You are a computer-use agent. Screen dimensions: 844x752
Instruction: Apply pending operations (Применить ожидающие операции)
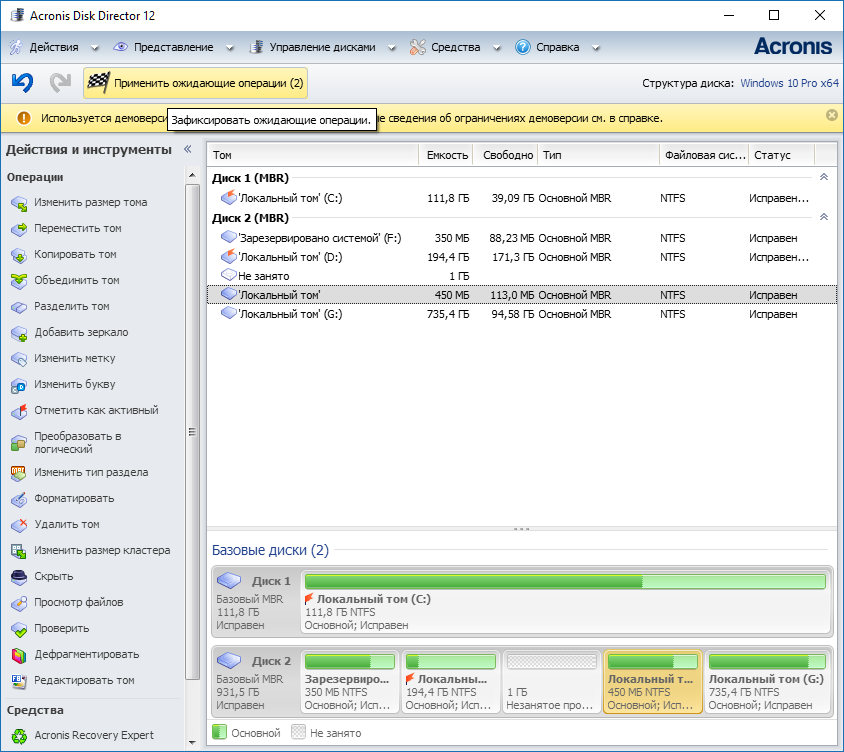pos(195,83)
